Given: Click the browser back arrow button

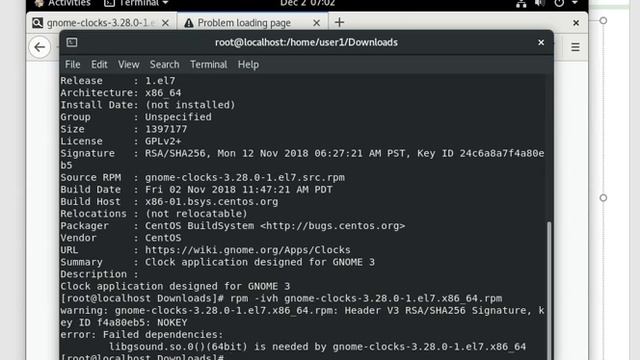Looking at the screenshot, I should point(40,47).
